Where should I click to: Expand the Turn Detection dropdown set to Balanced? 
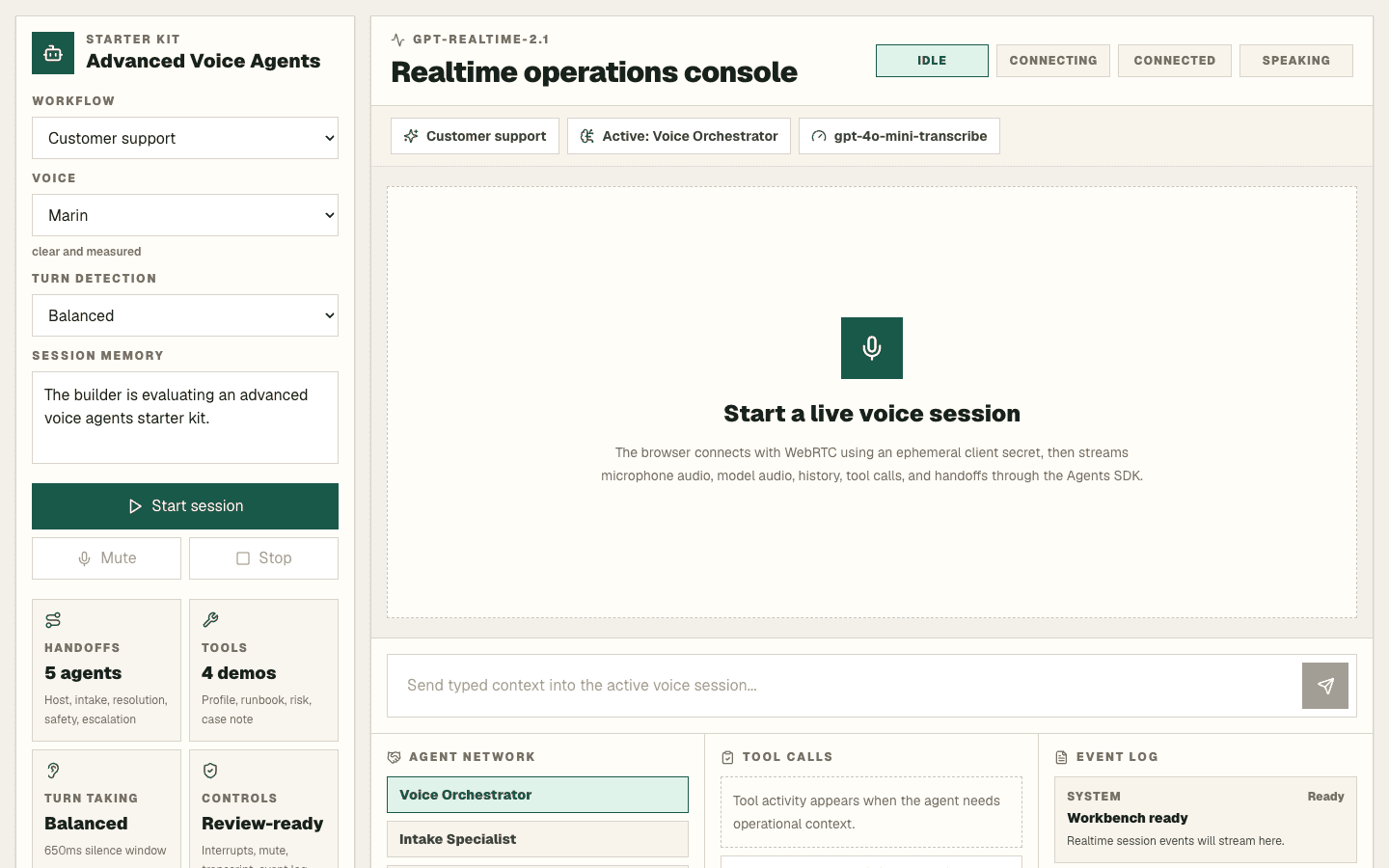tap(185, 315)
